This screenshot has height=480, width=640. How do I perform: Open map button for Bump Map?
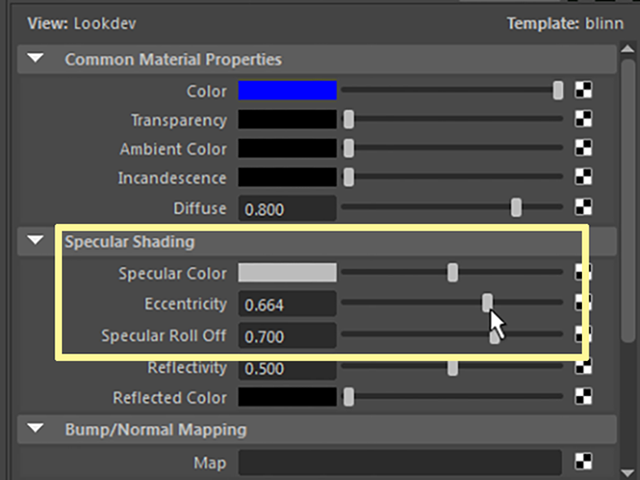583,462
